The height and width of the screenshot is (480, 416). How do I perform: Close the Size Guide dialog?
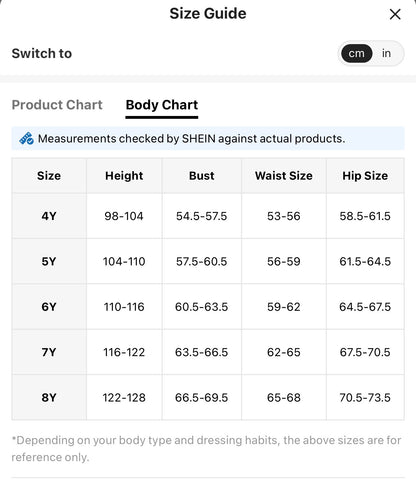pos(395,14)
